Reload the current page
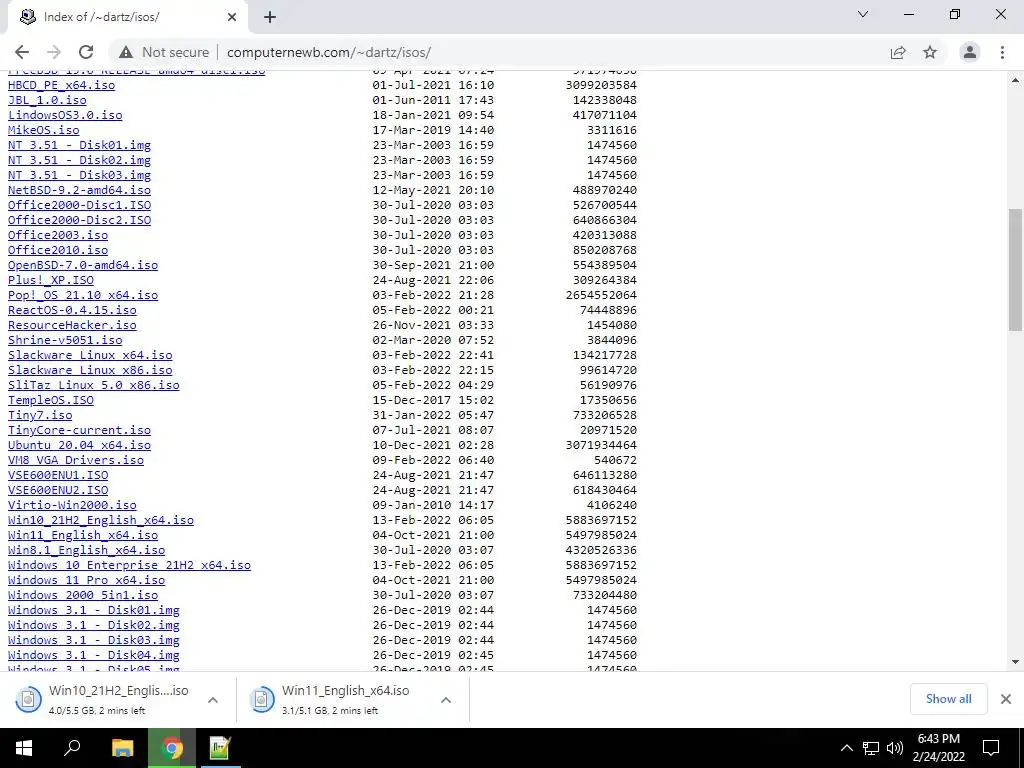Image resolution: width=1024 pixels, height=768 pixels. click(x=86, y=52)
